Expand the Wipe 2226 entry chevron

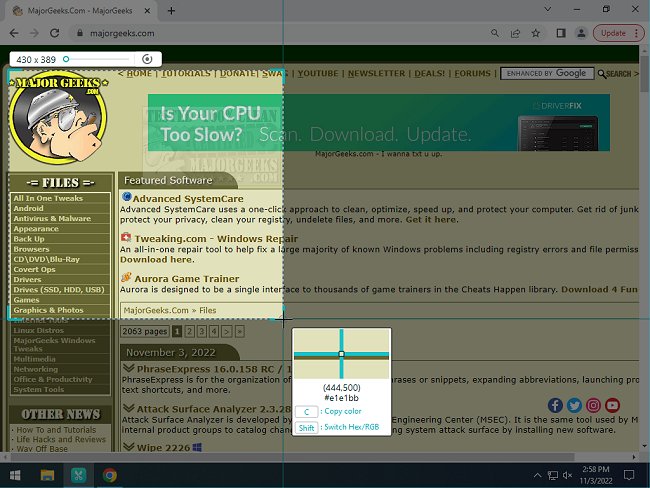(129, 447)
